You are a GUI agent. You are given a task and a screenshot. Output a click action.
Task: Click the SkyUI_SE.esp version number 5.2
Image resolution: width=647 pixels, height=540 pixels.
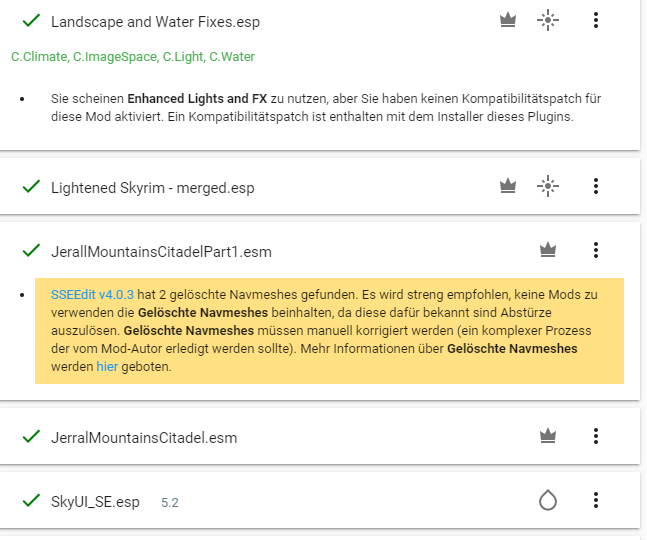pyautogui.click(x=169, y=501)
